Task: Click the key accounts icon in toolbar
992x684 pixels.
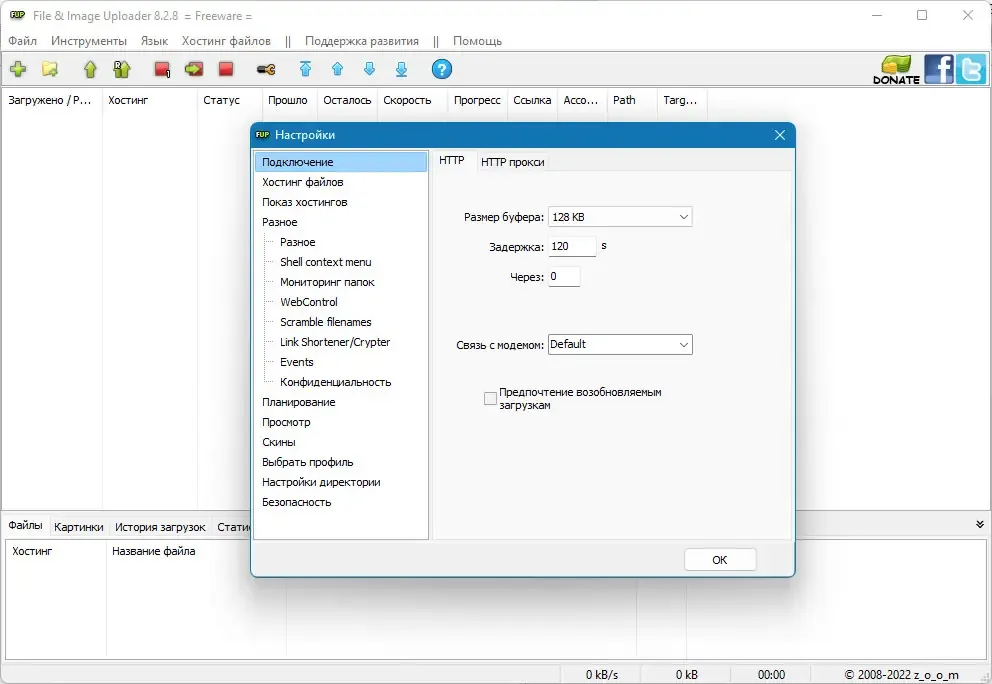Action: pos(266,69)
